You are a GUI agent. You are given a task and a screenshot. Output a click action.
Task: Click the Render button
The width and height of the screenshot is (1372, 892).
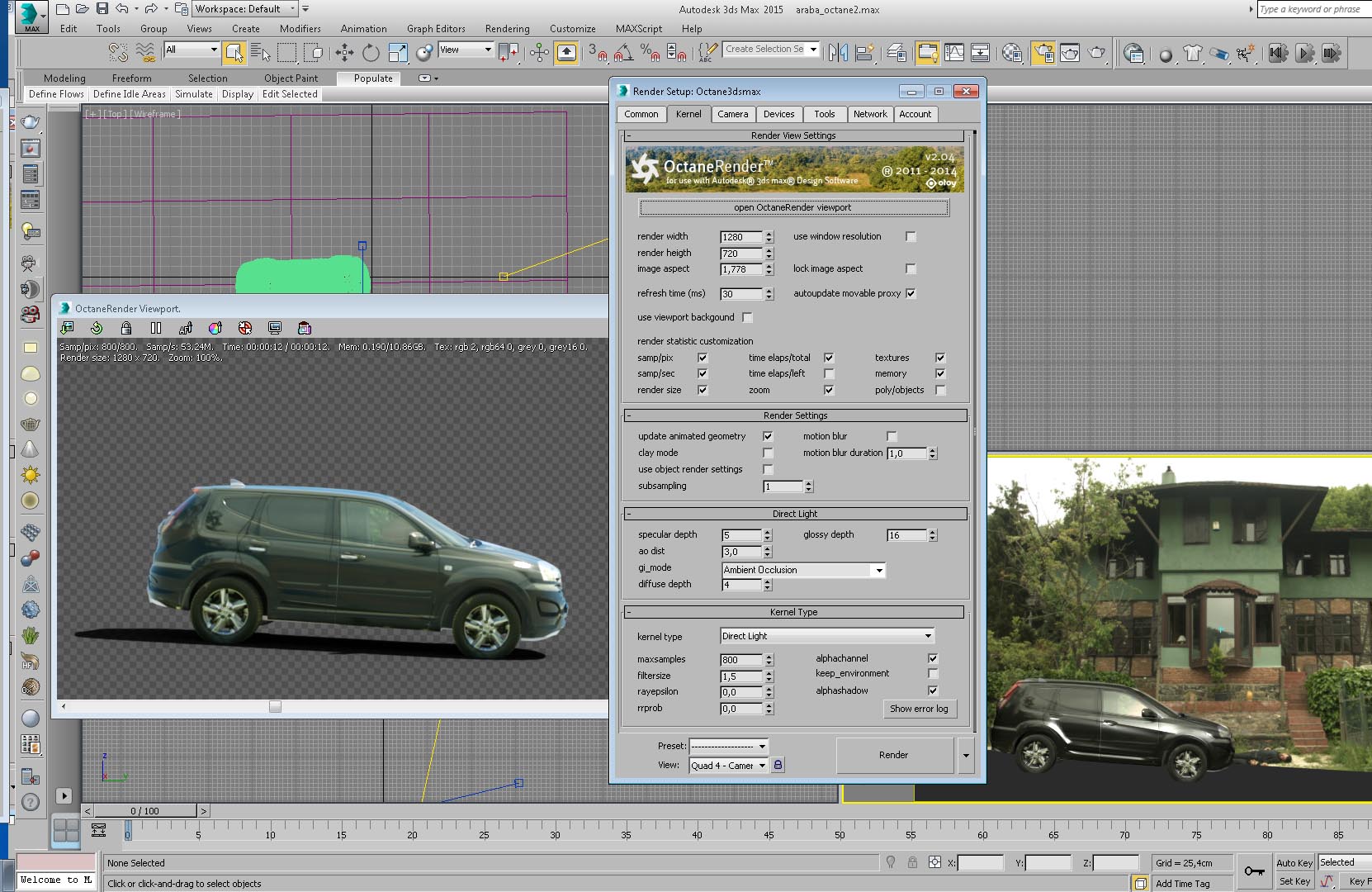tap(893, 755)
